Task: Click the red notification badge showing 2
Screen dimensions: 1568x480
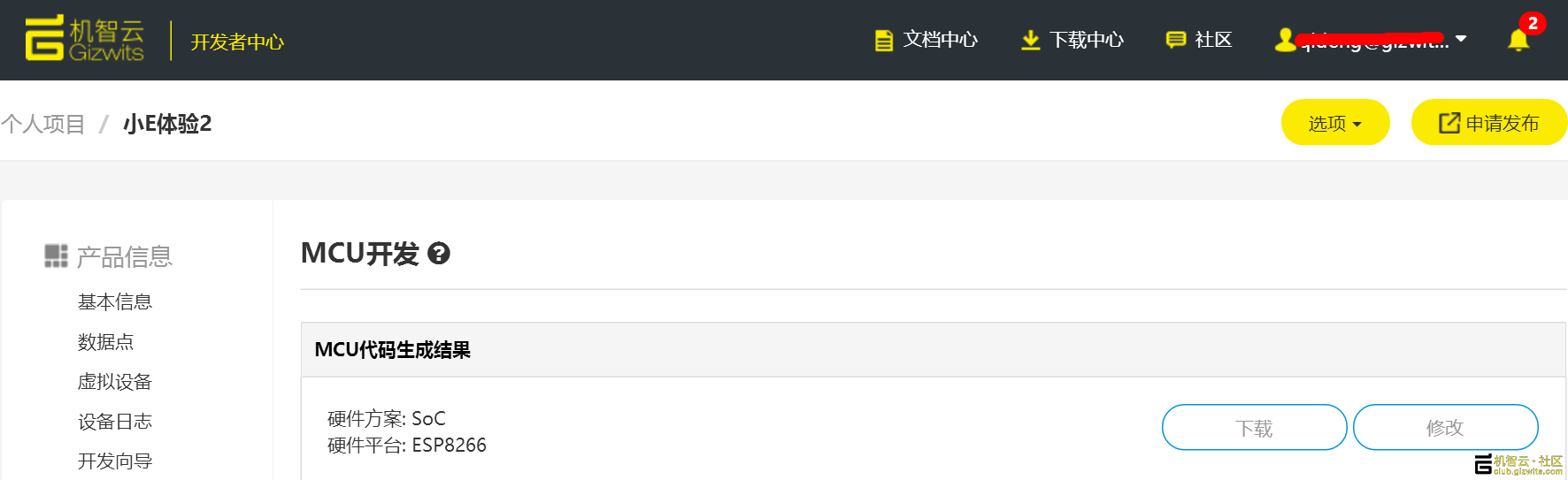Action: 1533,23
